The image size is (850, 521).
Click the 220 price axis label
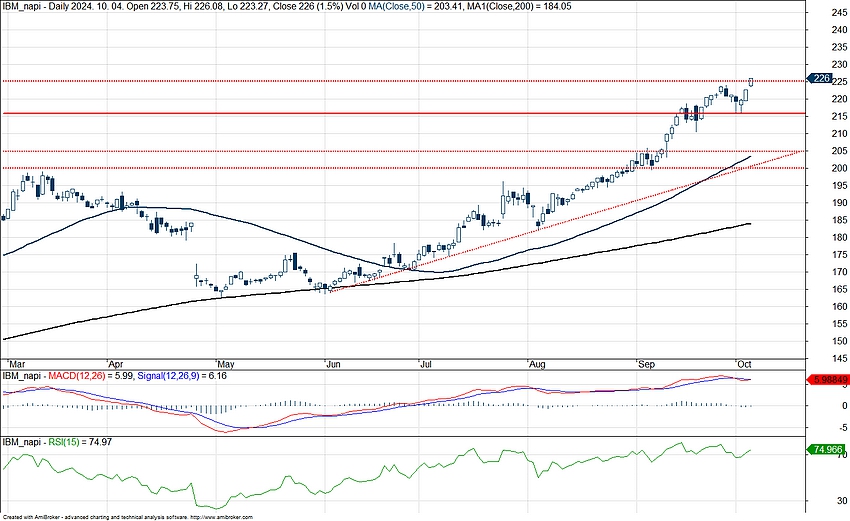[x=839, y=99]
